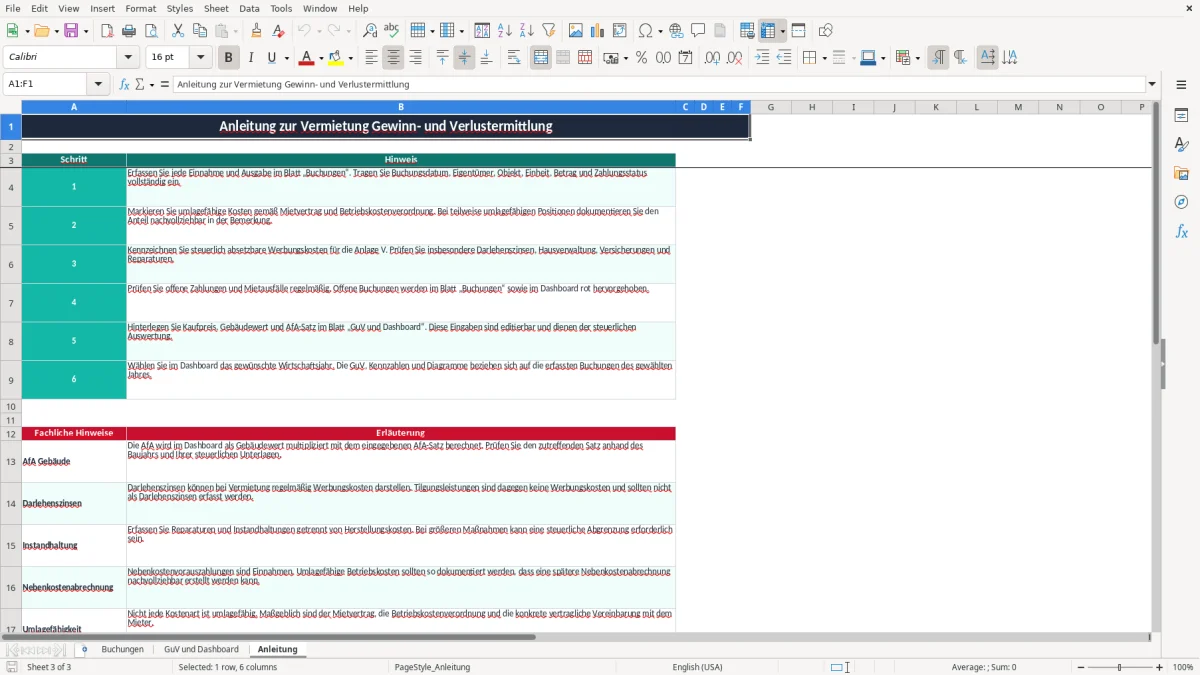This screenshot has width=1200, height=675.
Task: Open the Tools menu
Action: point(281,8)
